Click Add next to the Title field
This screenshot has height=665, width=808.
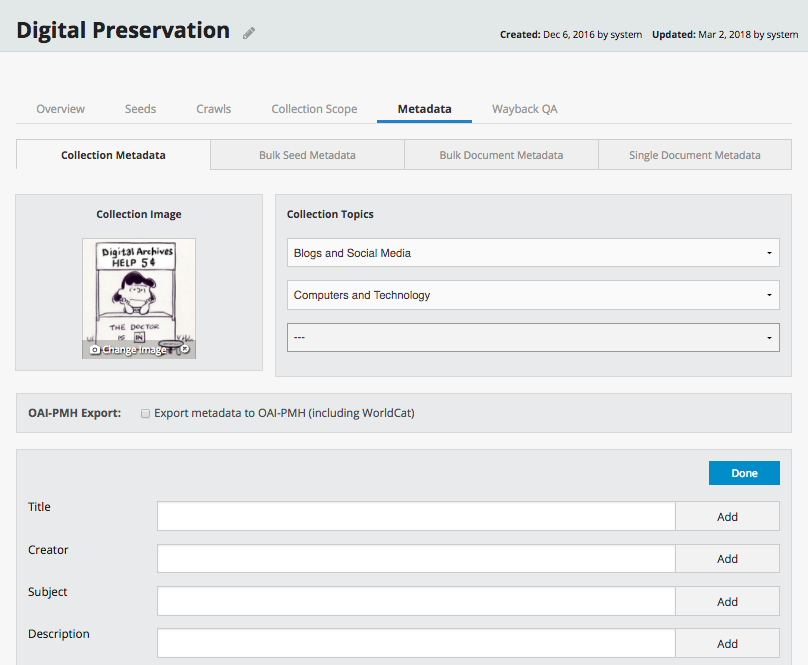[x=727, y=517]
